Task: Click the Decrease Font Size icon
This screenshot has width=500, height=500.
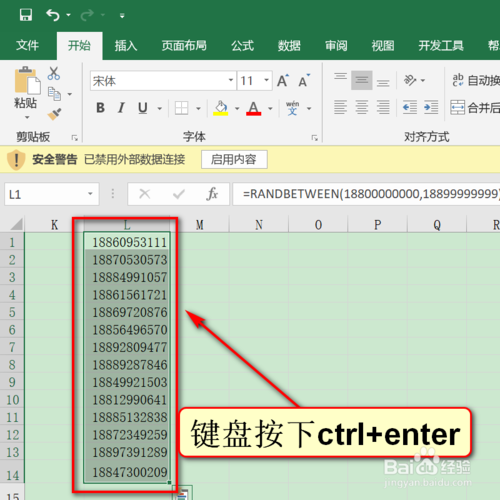Action: click(304, 80)
